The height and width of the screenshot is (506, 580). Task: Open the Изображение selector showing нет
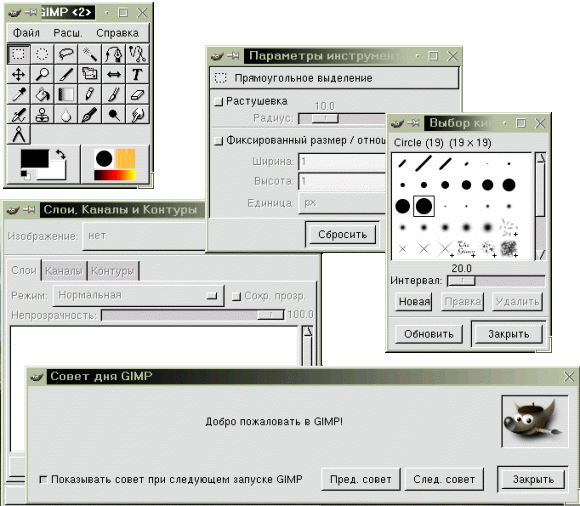point(144,236)
